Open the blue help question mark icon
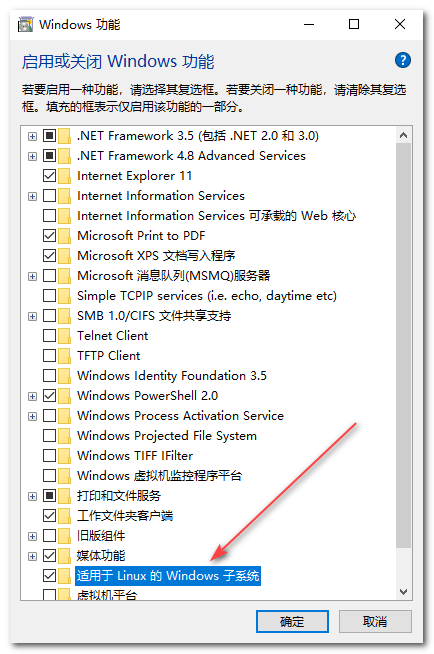This screenshot has height=654, width=434. point(402,60)
